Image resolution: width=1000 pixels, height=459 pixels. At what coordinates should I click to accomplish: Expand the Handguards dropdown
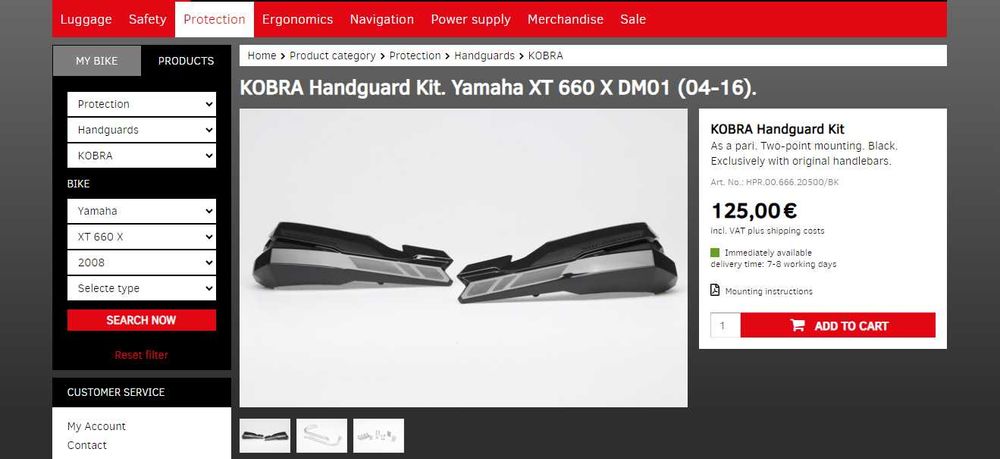click(x=142, y=130)
